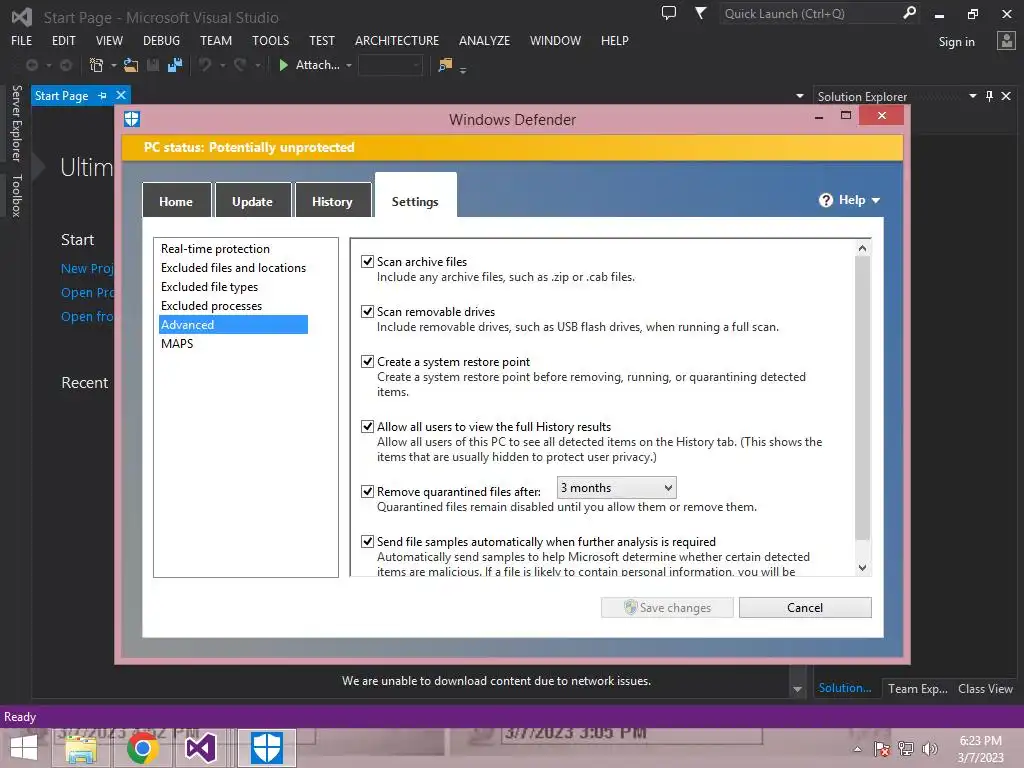Select Excluded processes in settings list
Viewport: 1024px width, 768px height.
pyautogui.click(x=212, y=306)
